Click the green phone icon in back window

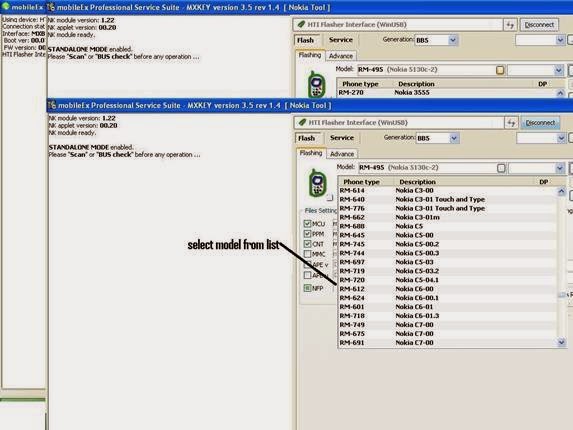316,84
